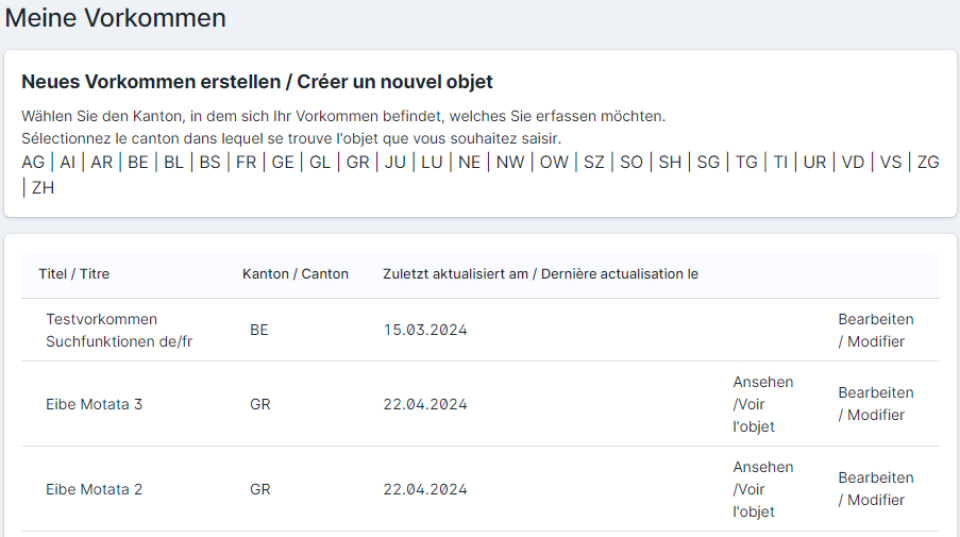Select the GE canton link
Image resolution: width=960 pixels, height=537 pixels.
[x=283, y=162]
